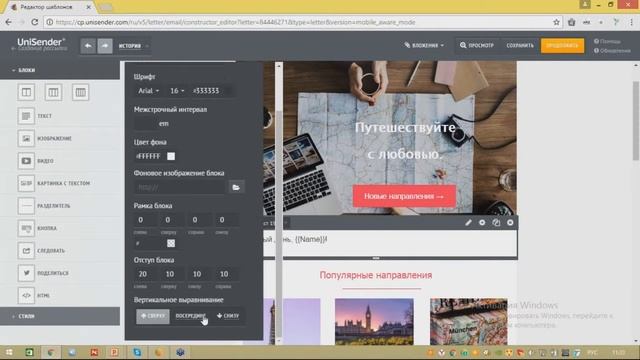
Task: Open the Помощь help link
Action: point(607,41)
